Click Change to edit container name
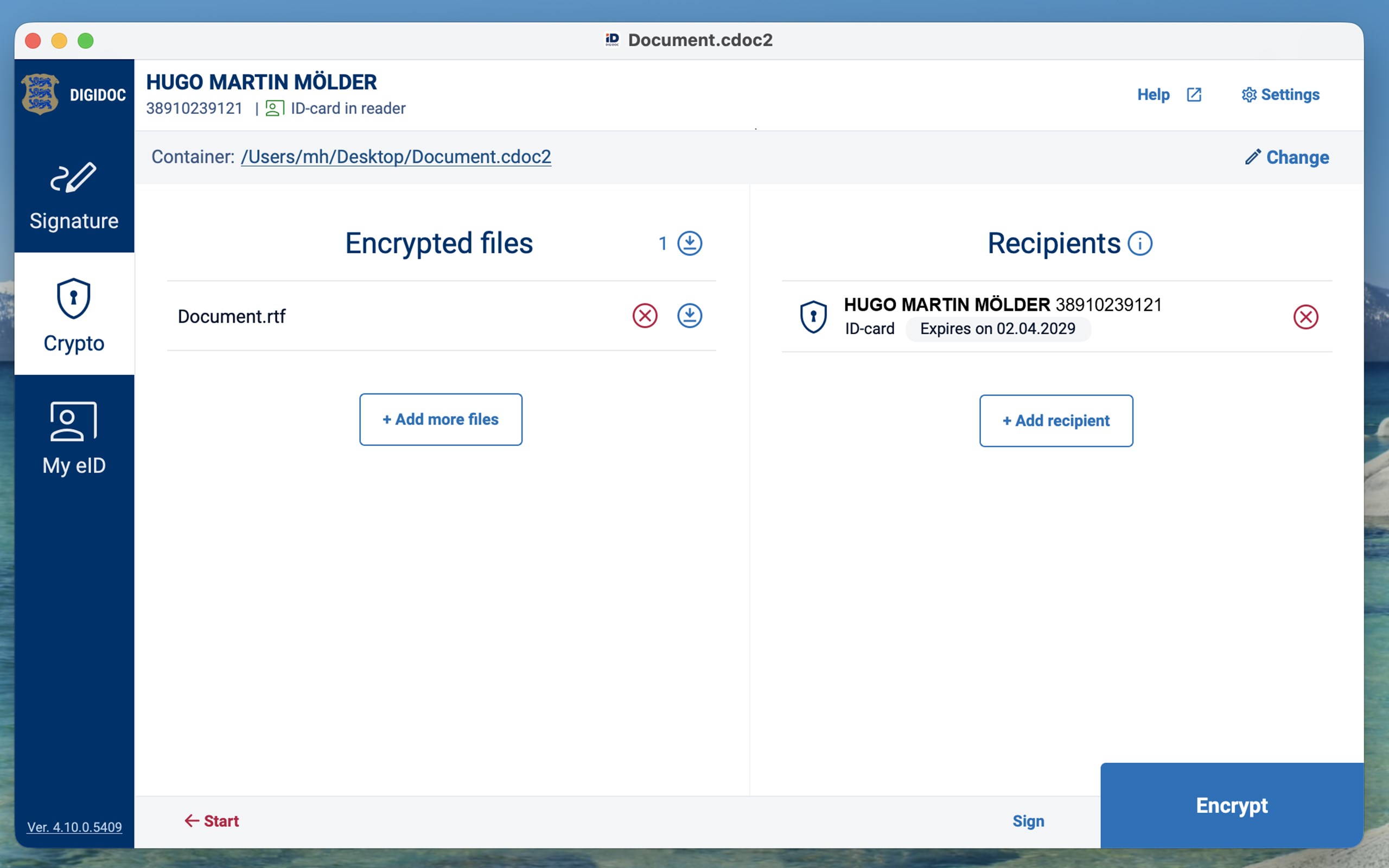1389x868 pixels. pos(1287,157)
